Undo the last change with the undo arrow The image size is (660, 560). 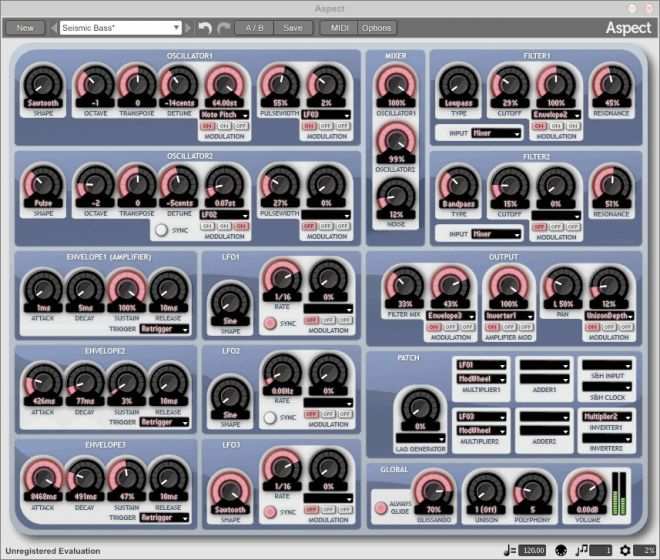point(205,28)
